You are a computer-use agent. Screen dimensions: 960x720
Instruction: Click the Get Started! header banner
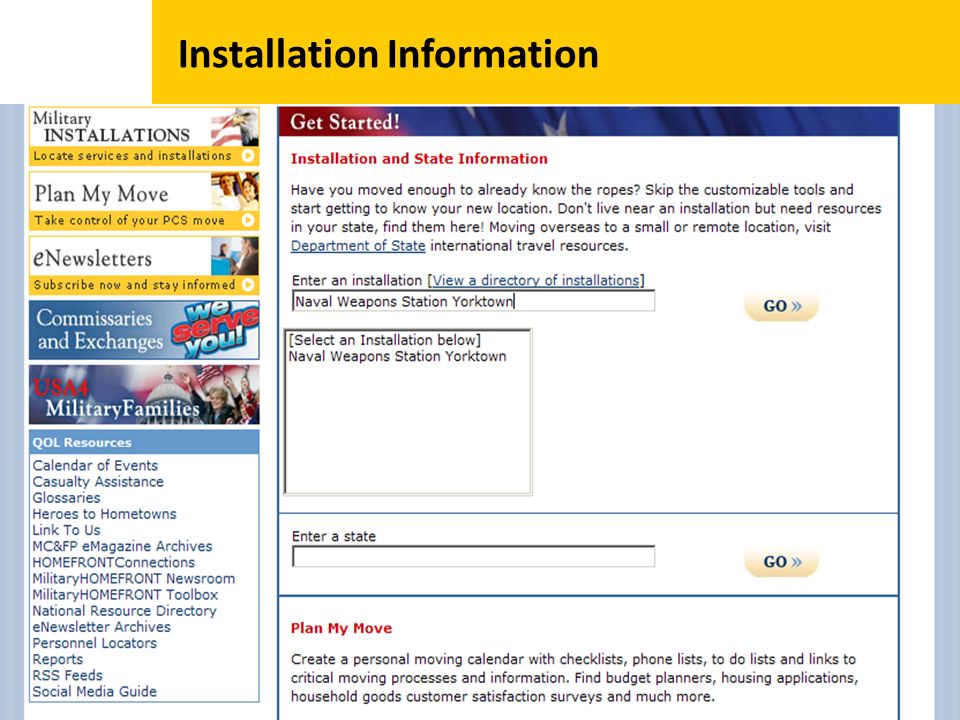tap(588, 121)
